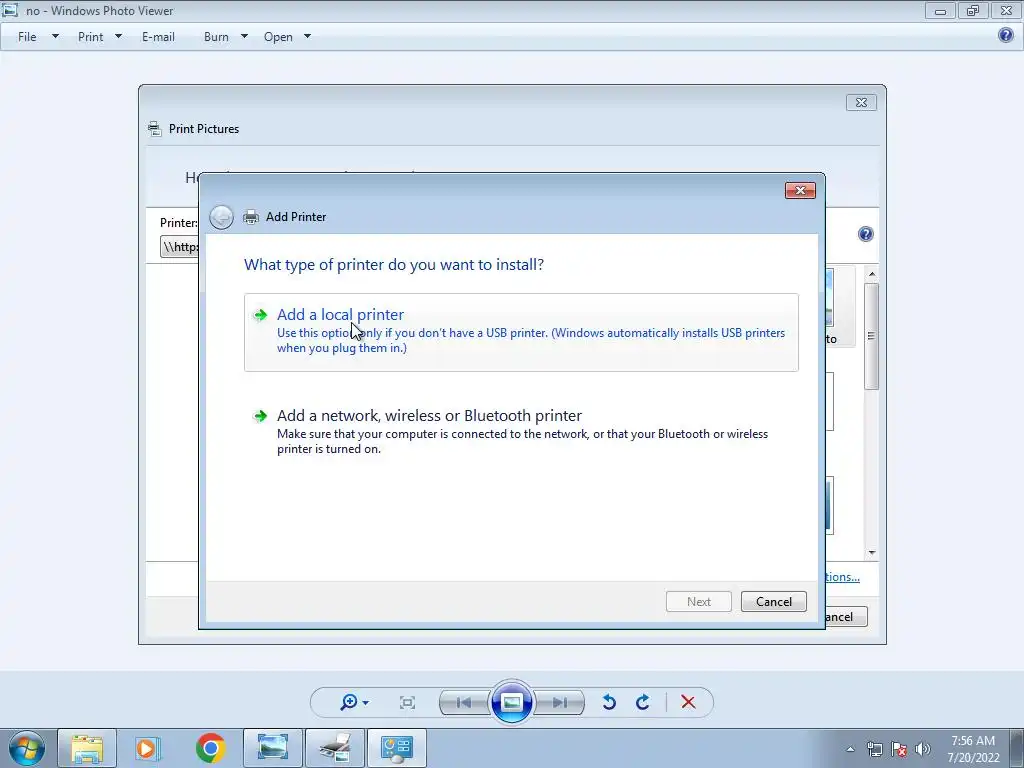Image resolution: width=1024 pixels, height=768 pixels.
Task: Click the Actual size icon
Action: pos(408,703)
